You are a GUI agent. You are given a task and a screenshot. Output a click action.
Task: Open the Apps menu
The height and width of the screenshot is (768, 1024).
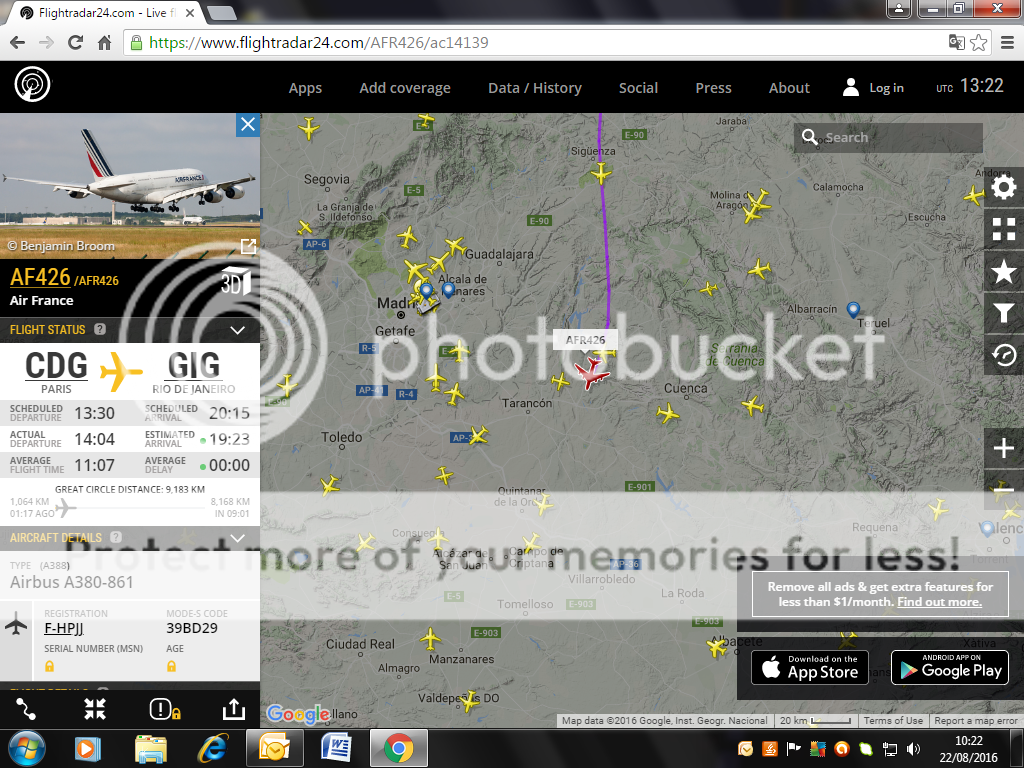pyautogui.click(x=306, y=88)
